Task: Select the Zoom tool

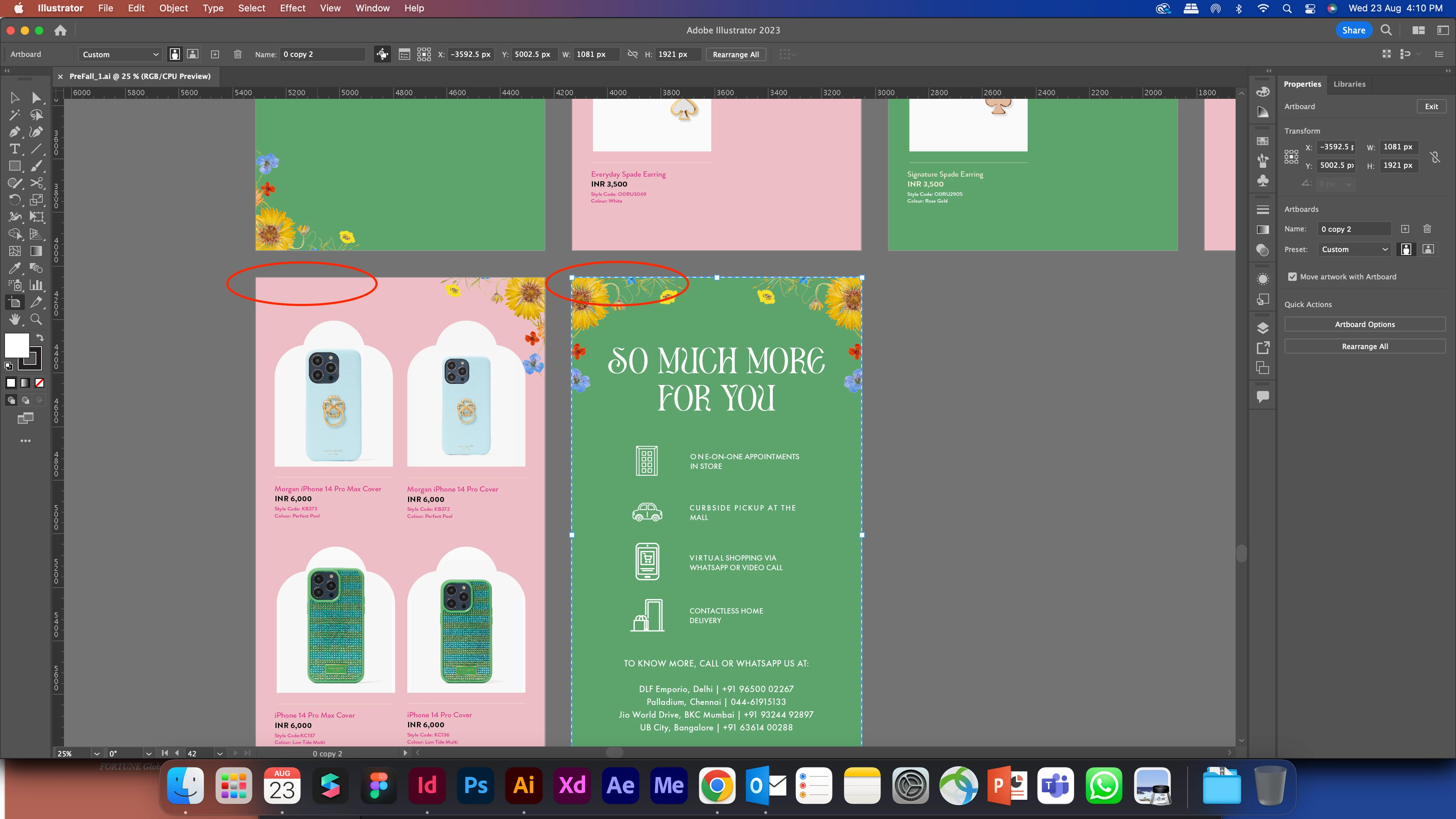Action: click(x=36, y=319)
